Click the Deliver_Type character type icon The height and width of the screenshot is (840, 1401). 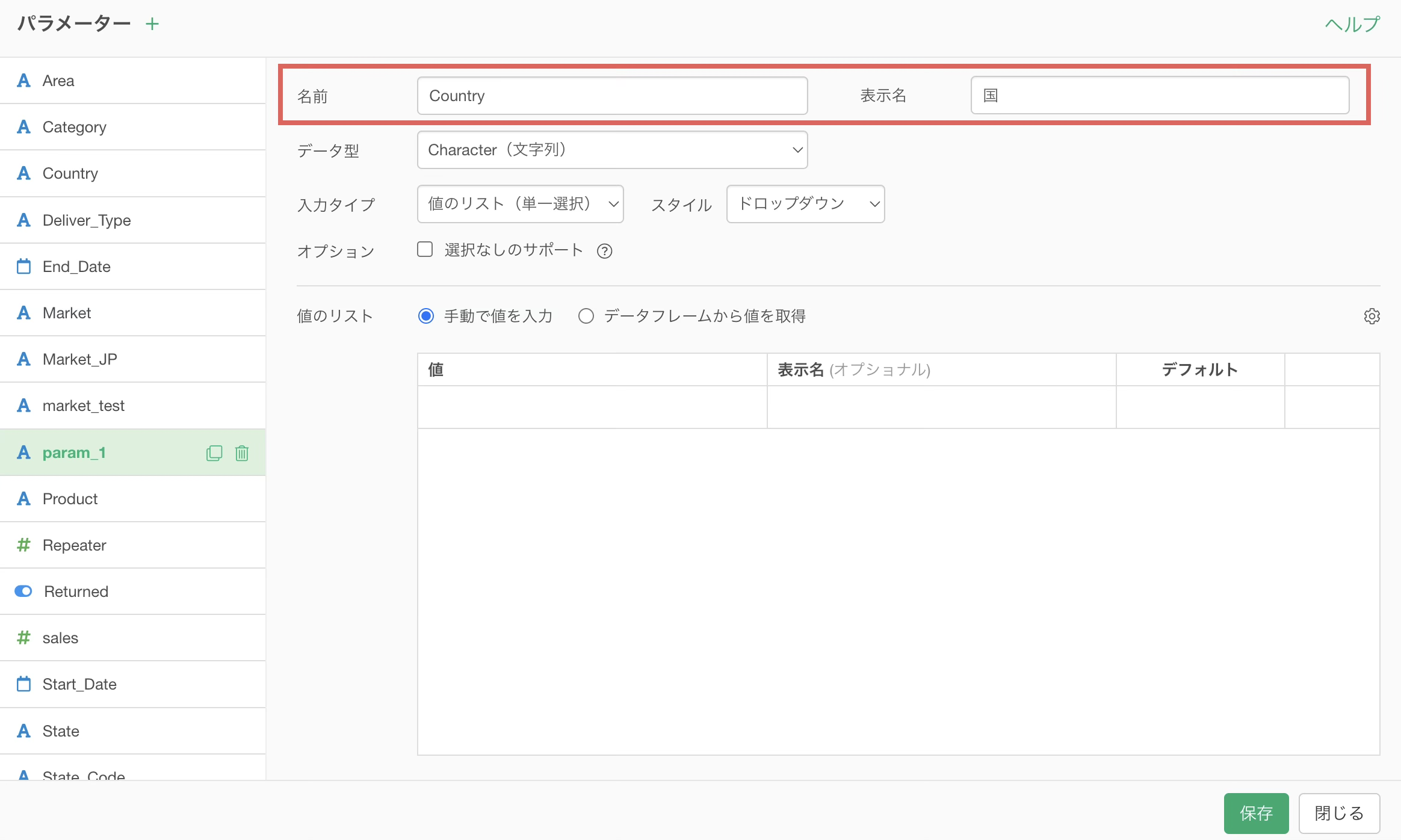pos(23,220)
